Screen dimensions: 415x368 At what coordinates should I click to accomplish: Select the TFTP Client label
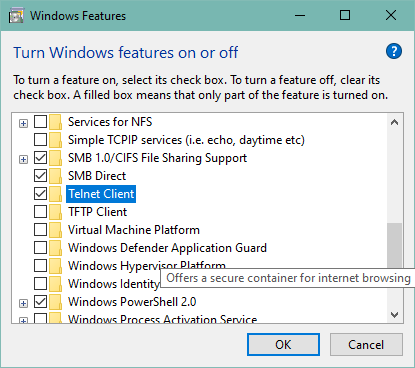click(x=97, y=212)
